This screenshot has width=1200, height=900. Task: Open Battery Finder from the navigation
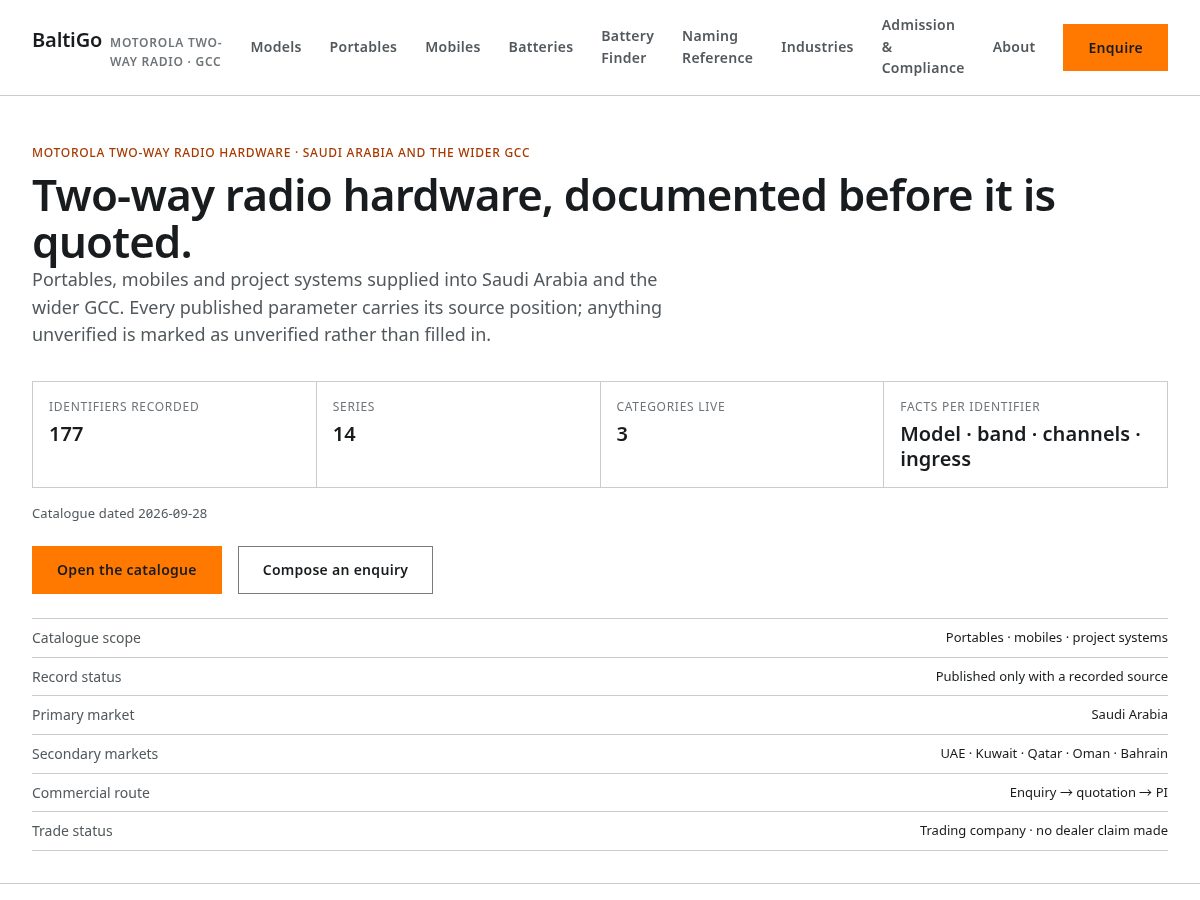628,47
